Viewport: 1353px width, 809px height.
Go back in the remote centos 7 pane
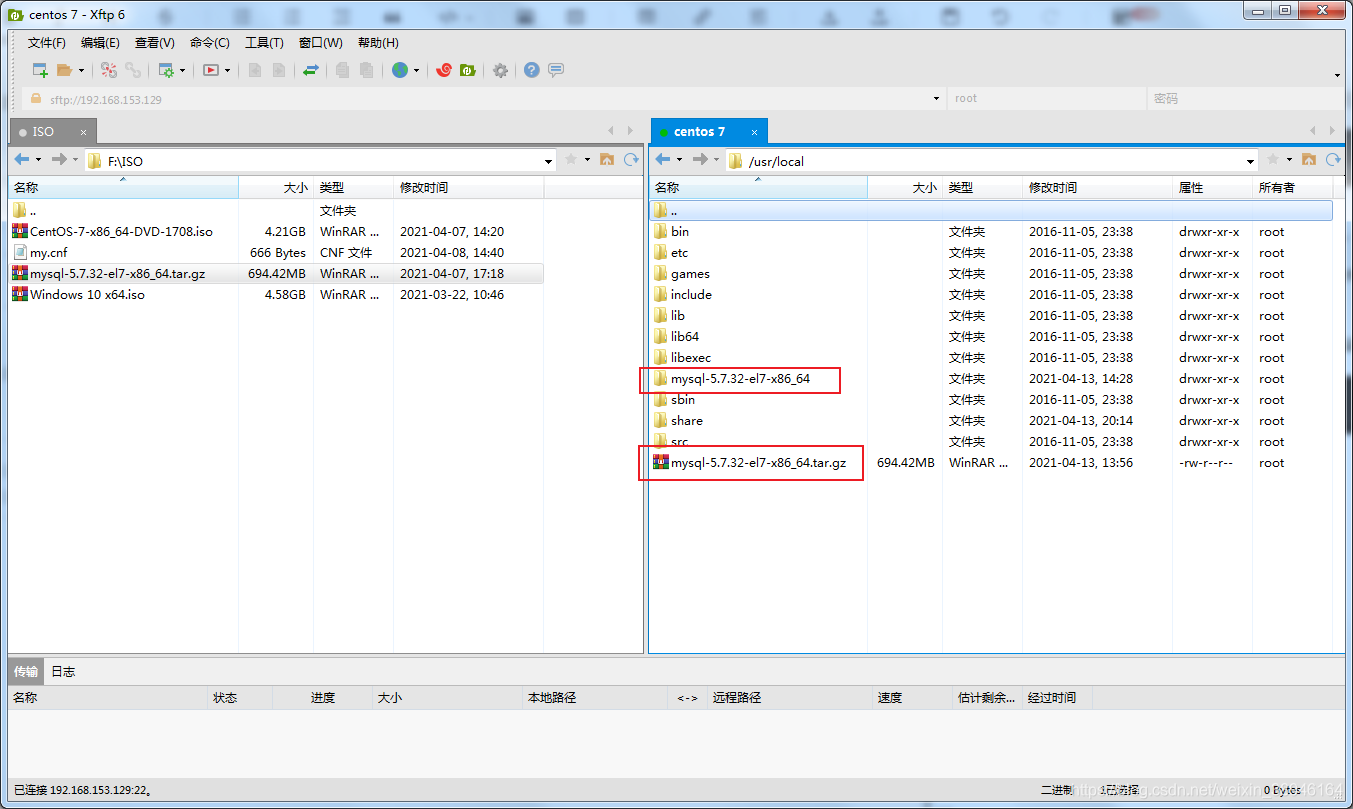(x=663, y=160)
